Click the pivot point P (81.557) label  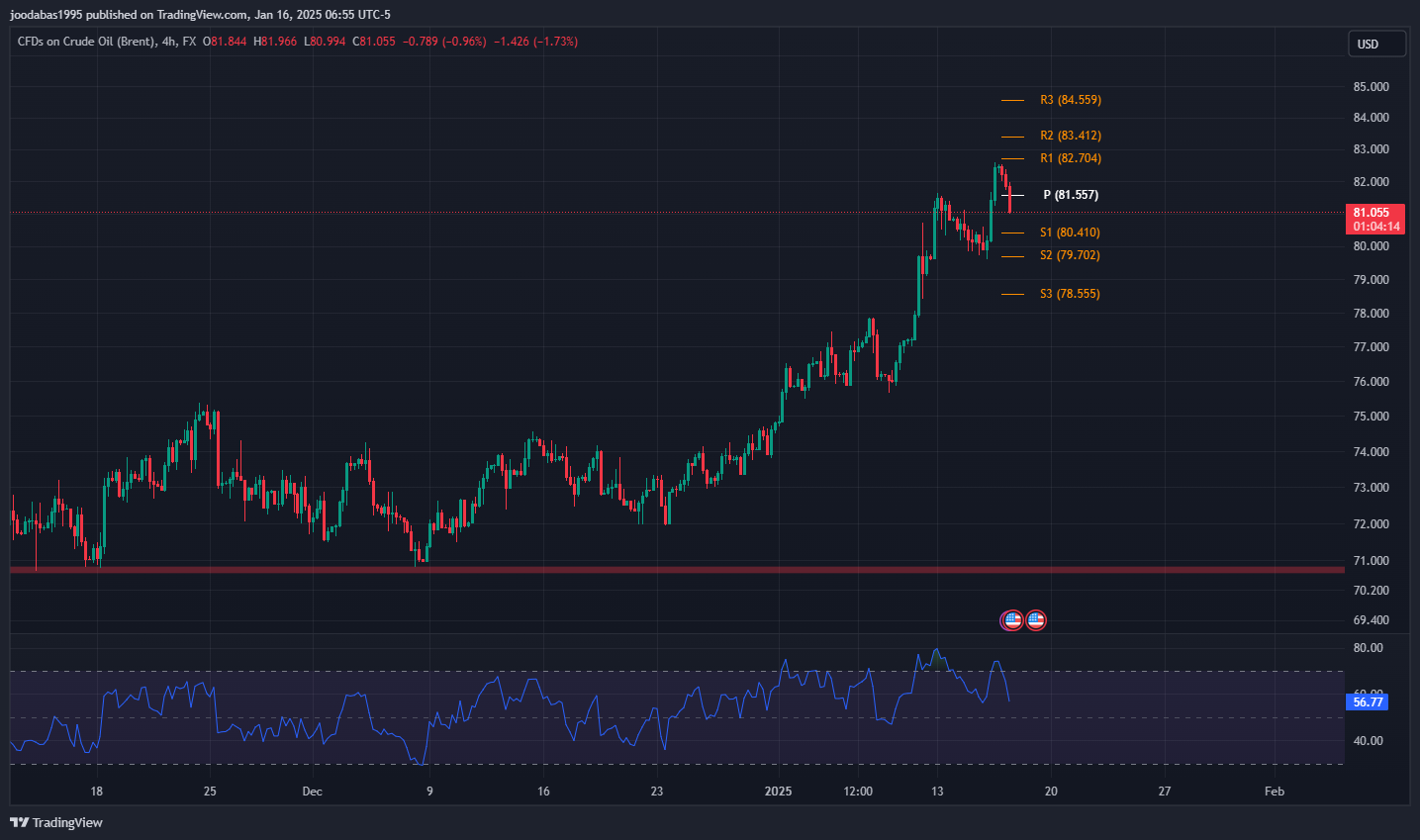click(1070, 195)
